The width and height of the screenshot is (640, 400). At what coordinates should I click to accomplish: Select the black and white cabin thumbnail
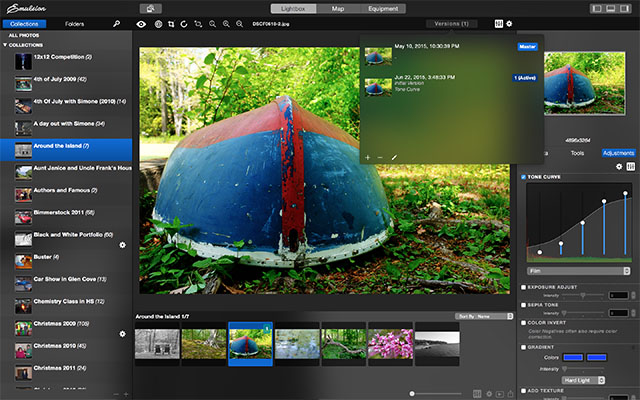pos(157,344)
